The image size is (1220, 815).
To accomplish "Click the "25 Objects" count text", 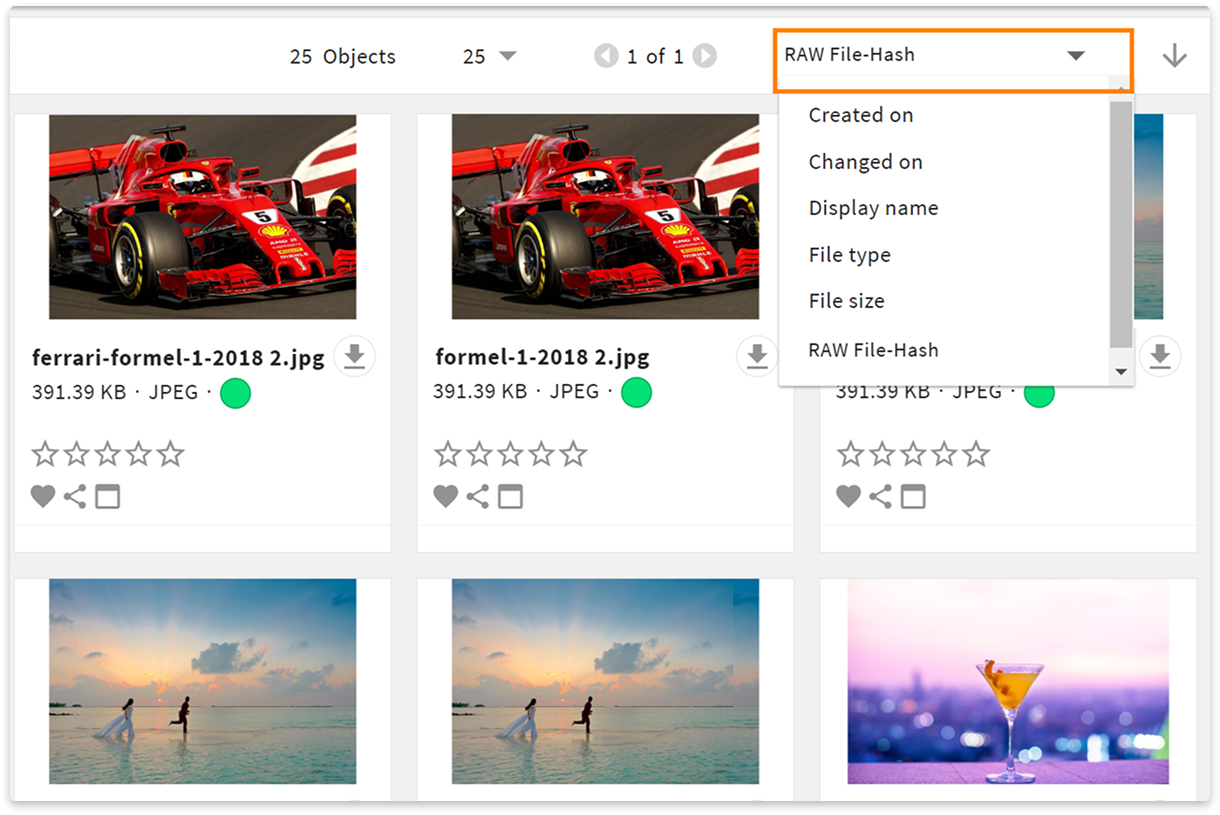I will pyautogui.click(x=343, y=57).
